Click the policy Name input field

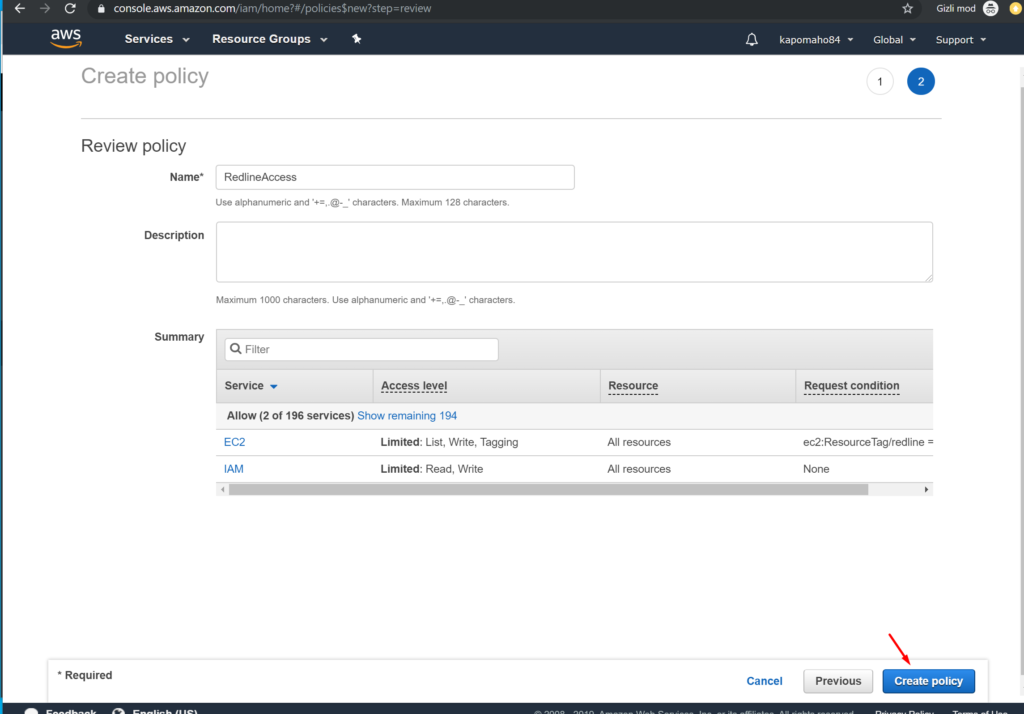click(x=395, y=177)
